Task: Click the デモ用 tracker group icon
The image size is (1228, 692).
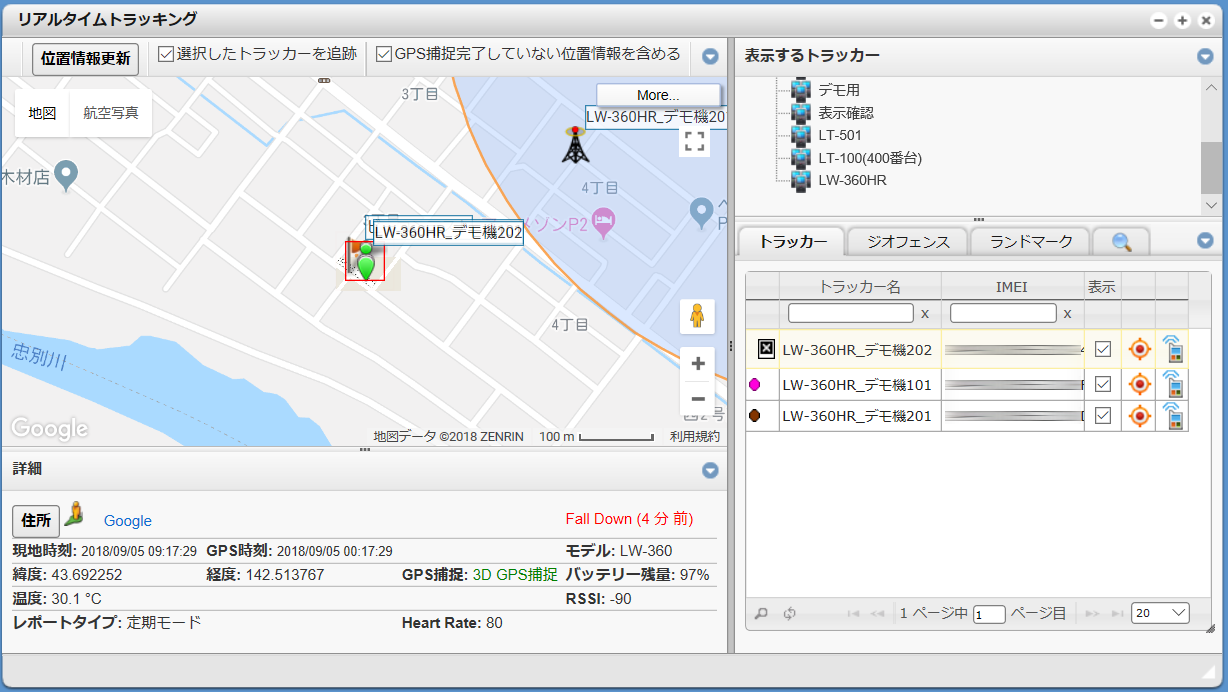Action: pyautogui.click(x=800, y=90)
